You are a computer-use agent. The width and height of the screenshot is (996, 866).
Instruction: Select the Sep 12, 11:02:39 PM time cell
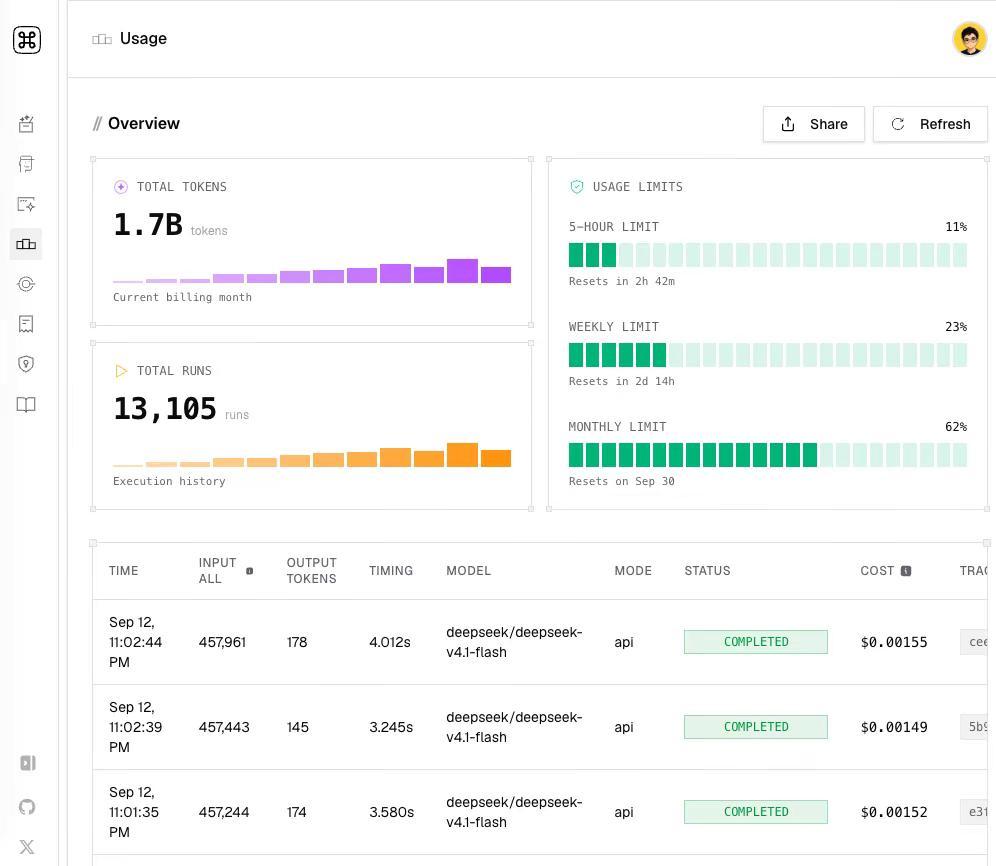[x=135, y=727]
